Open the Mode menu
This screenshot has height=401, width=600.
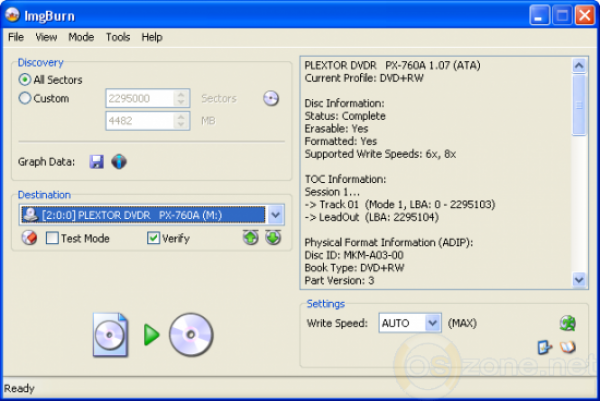click(x=81, y=37)
